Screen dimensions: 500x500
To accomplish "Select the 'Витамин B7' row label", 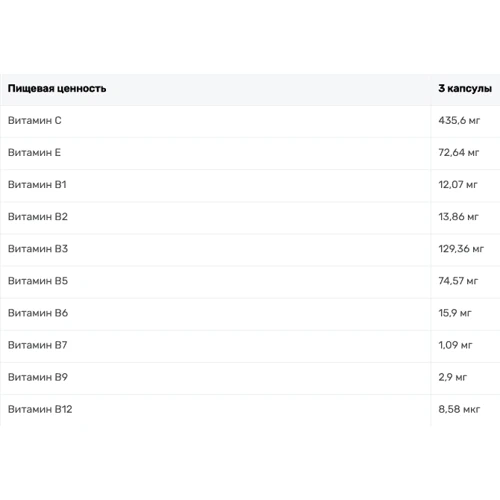I will (37, 345).
